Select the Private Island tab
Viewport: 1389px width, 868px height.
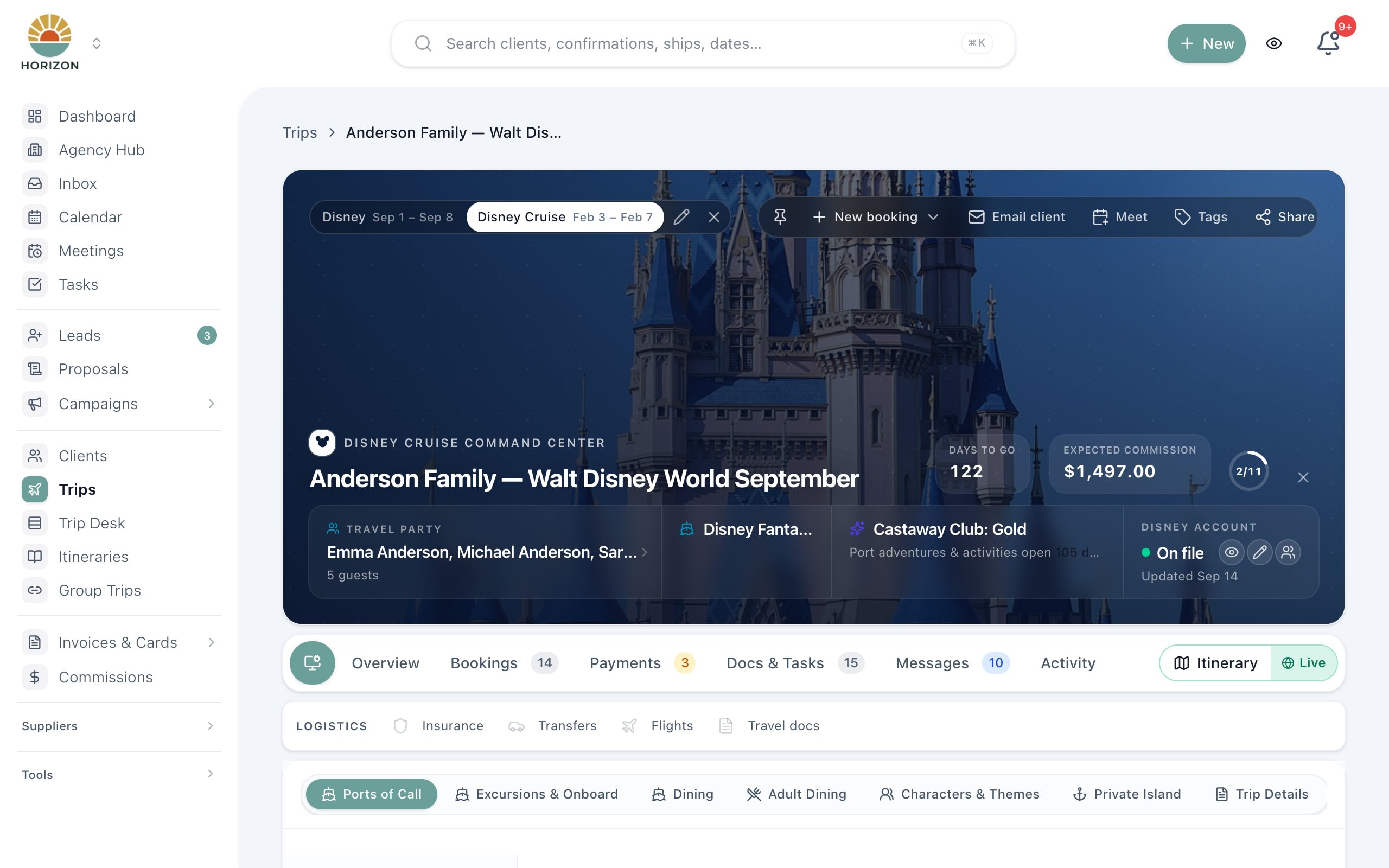click(x=1127, y=794)
